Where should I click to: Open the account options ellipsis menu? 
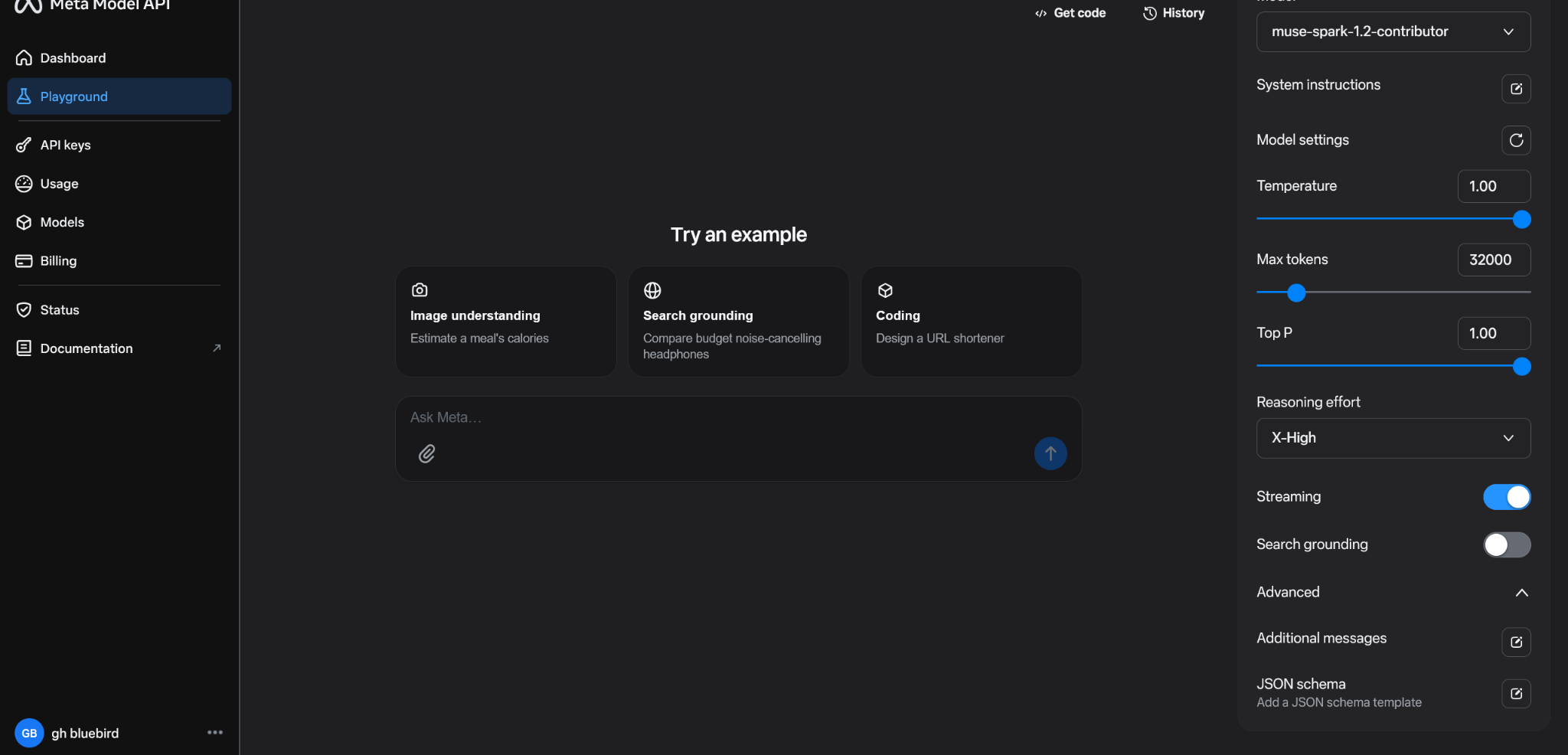pos(215,733)
